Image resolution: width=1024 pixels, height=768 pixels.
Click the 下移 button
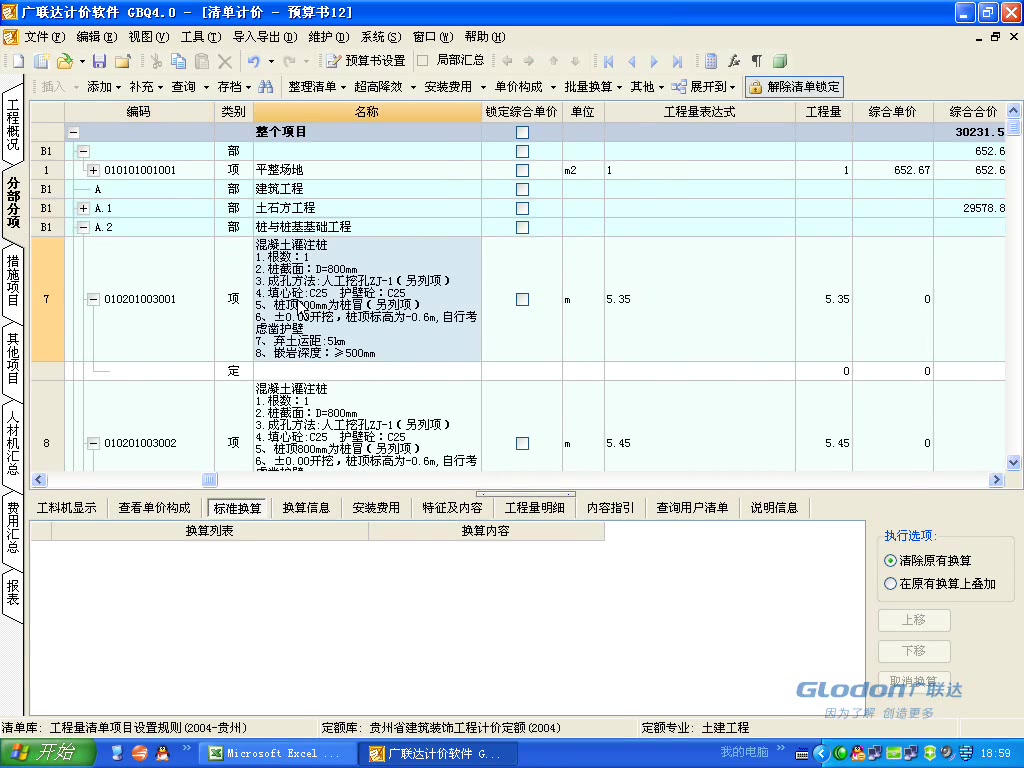pyautogui.click(x=913, y=649)
